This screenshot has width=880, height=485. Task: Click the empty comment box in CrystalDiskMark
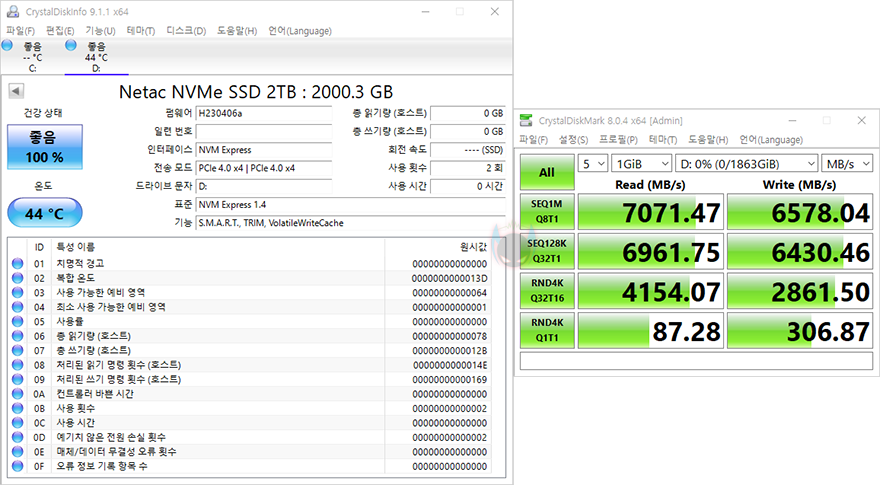coord(696,361)
